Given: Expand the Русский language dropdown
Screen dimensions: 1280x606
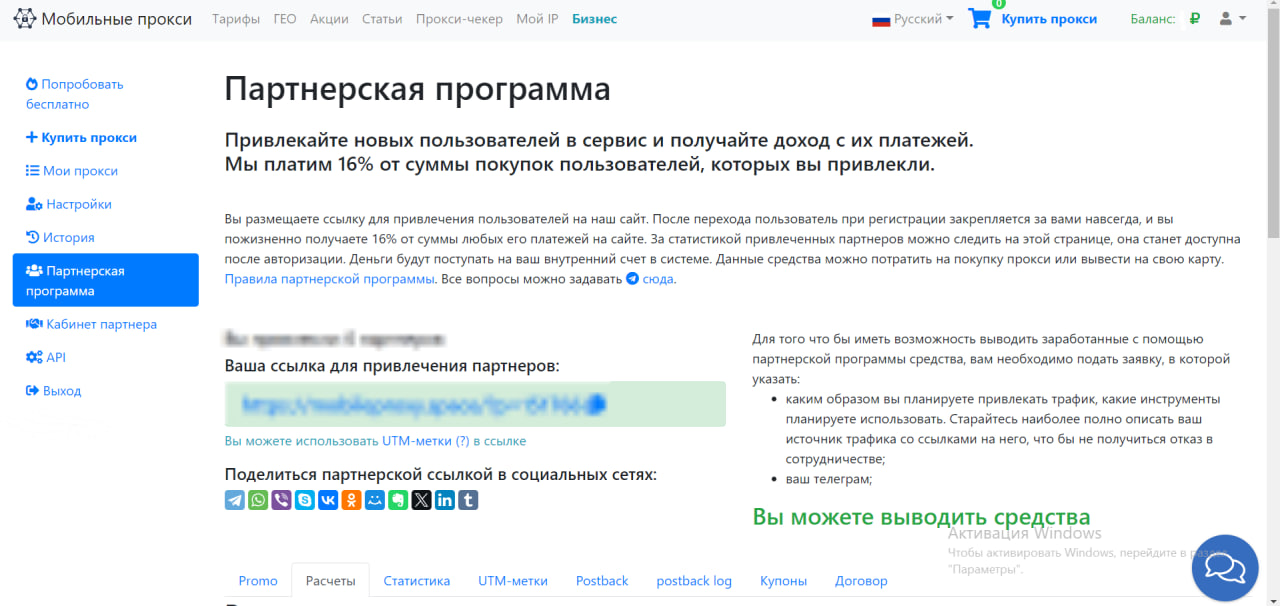Looking at the screenshot, I should (912, 19).
